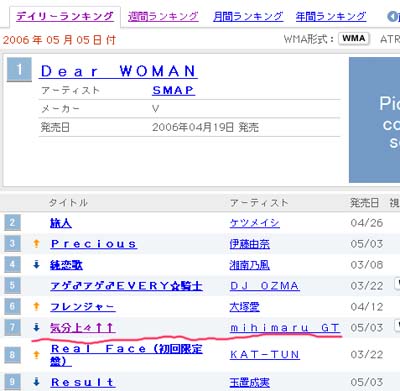
Task: Open the Precious song link
Action: click(x=94, y=244)
